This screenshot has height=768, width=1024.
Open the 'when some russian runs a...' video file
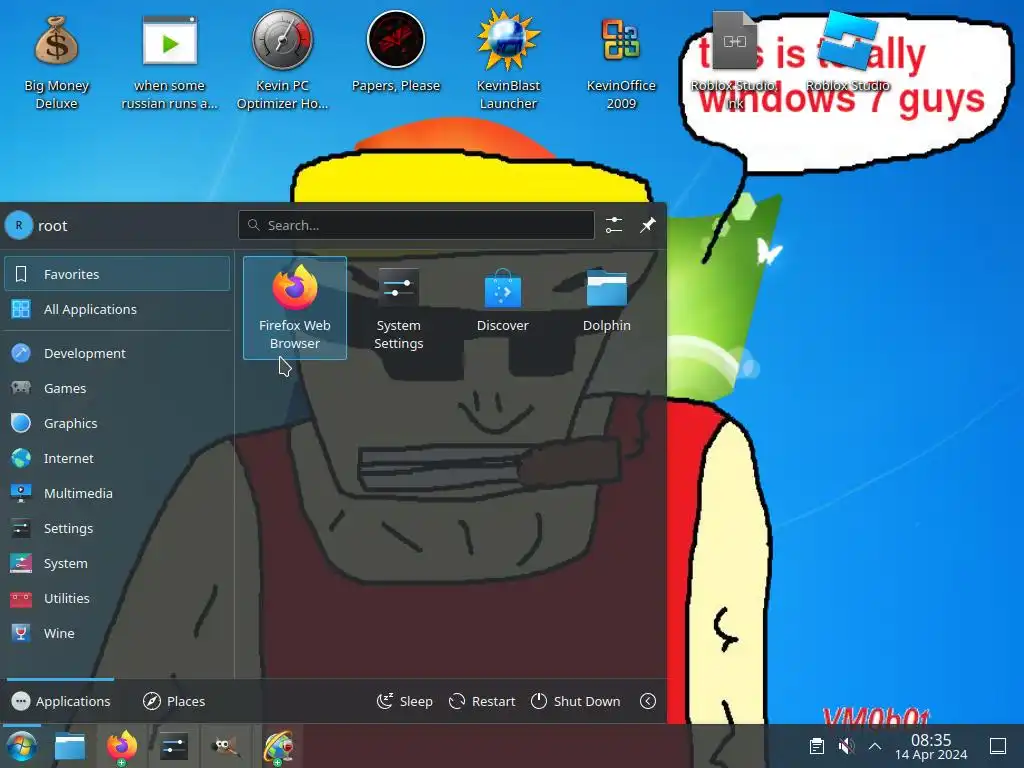(x=170, y=62)
